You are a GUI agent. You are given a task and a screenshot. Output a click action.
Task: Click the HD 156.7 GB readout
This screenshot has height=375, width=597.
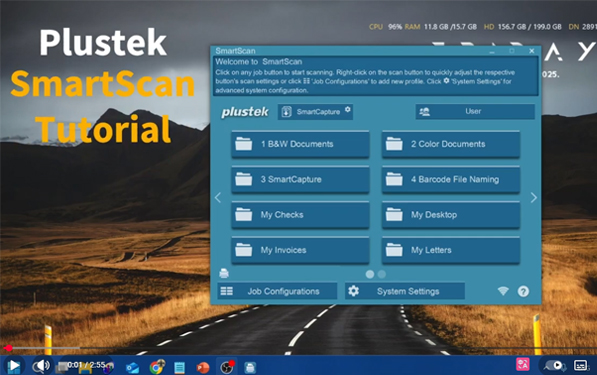pyautogui.click(x=522, y=27)
